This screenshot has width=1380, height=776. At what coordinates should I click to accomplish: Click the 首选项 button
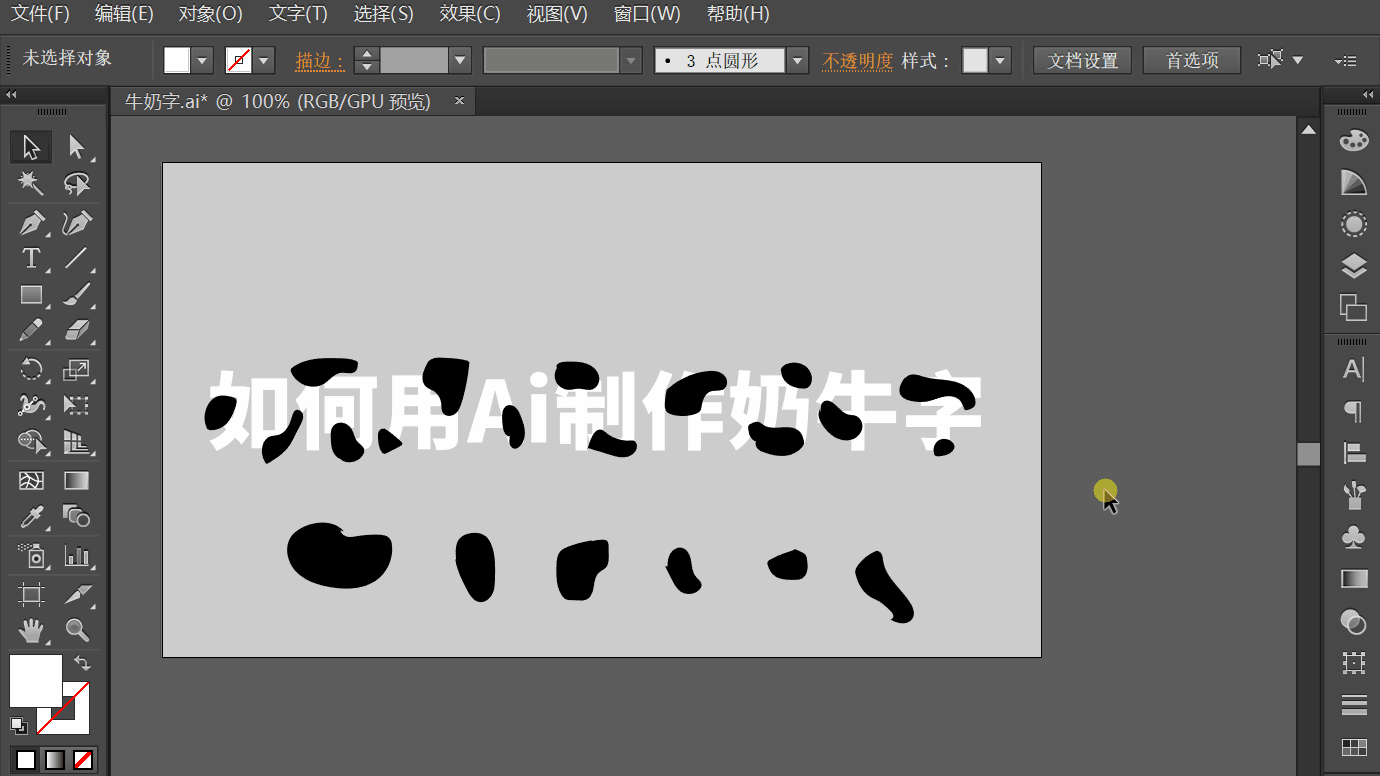coord(1192,61)
